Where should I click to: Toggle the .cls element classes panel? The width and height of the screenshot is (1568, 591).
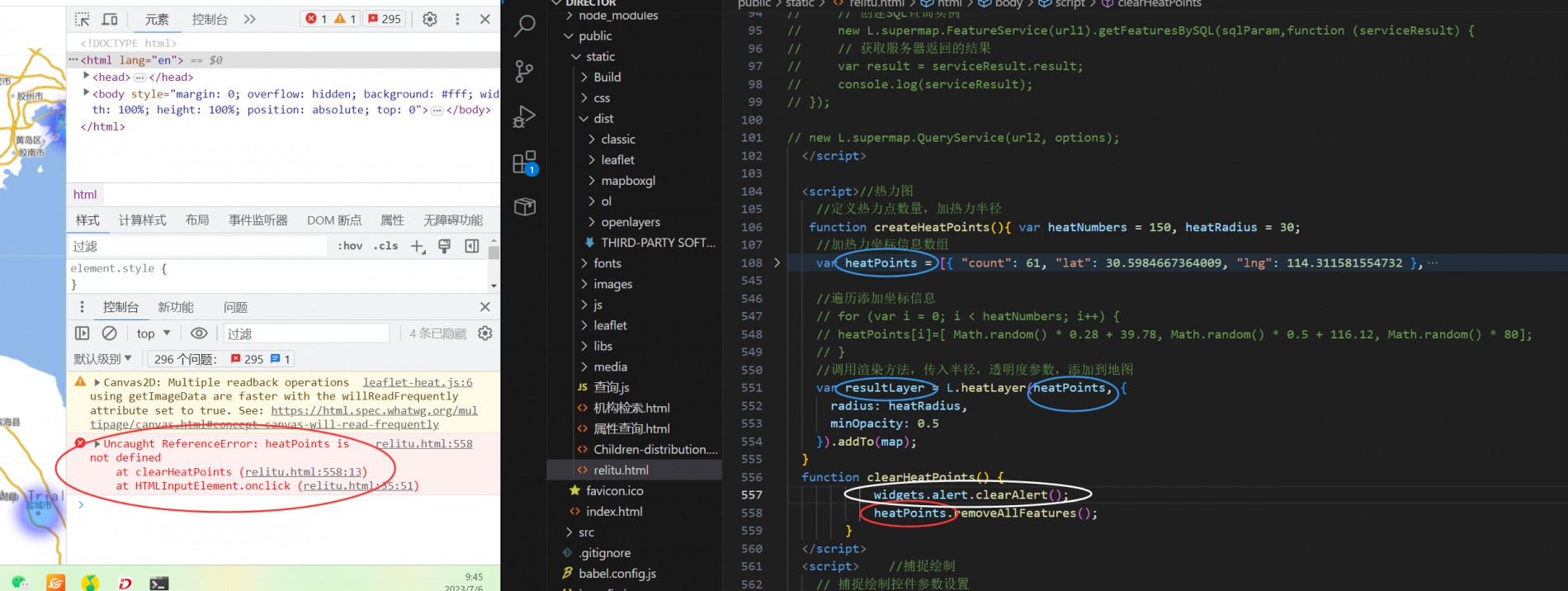pos(385,246)
